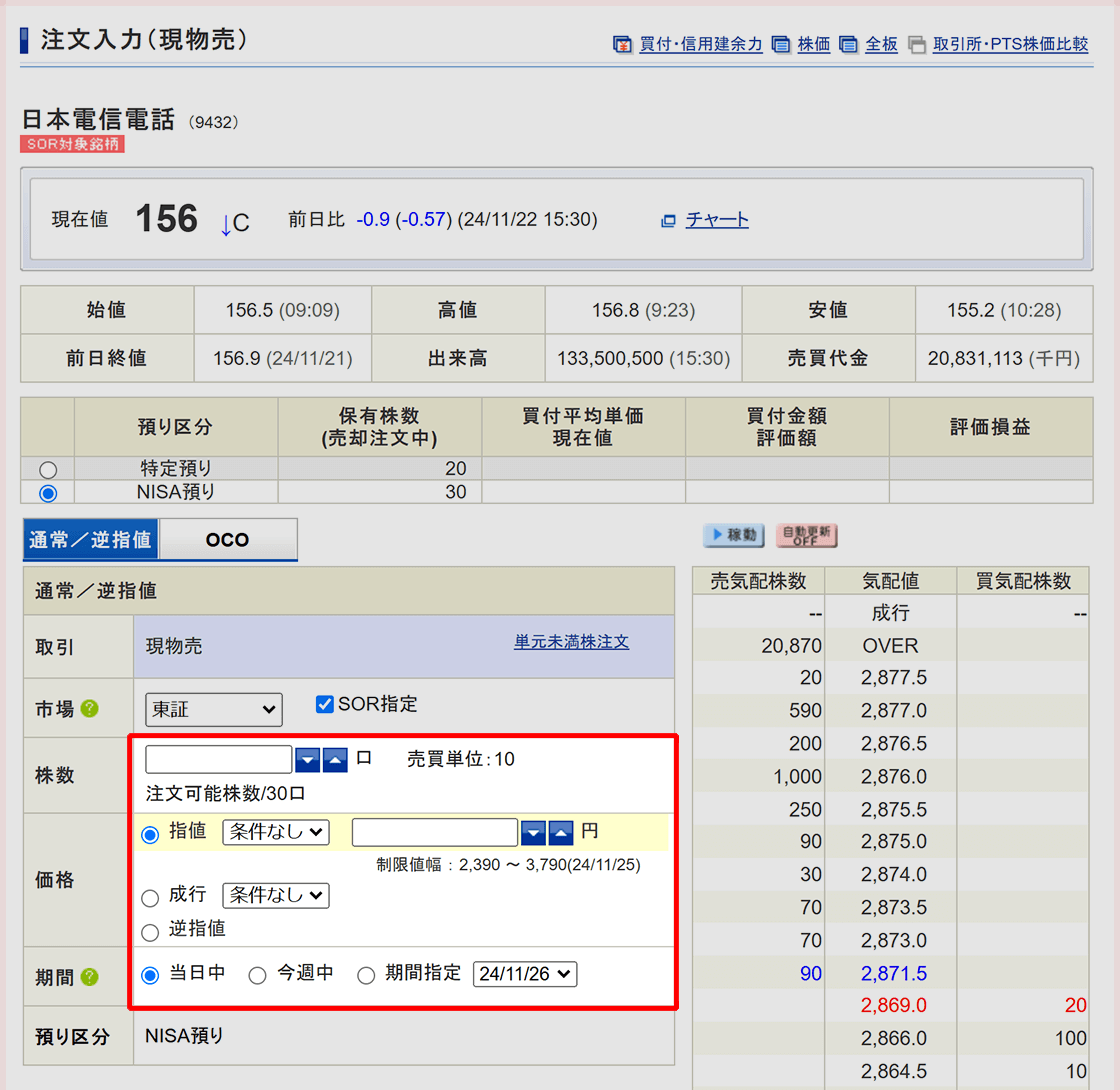Click the ask price 2,873.0
The height and width of the screenshot is (1090, 1120).
click(894, 940)
